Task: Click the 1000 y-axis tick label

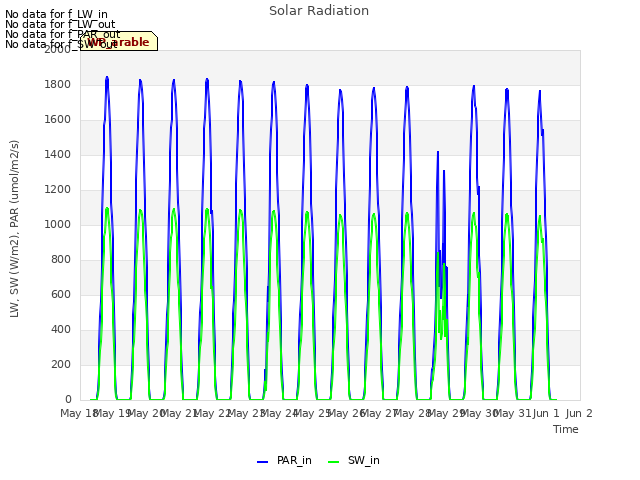Action: tap(58, 224)
